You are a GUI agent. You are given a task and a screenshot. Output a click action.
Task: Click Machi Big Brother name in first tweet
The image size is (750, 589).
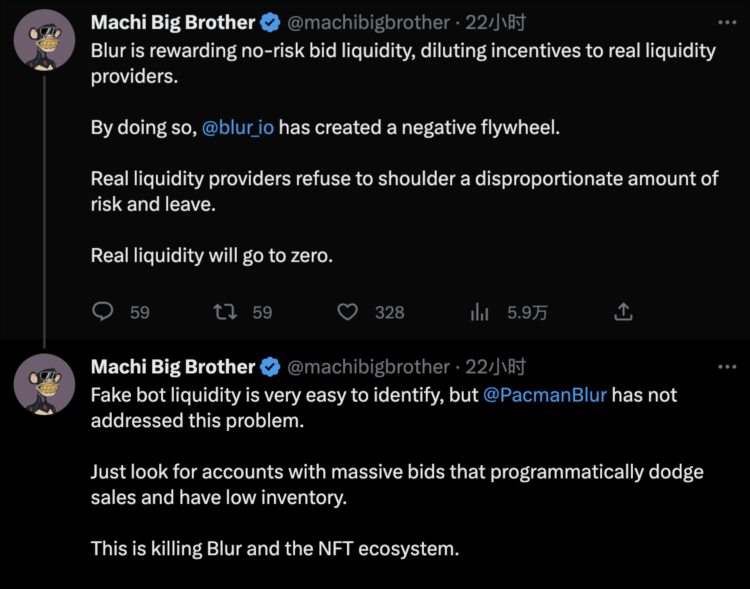[x=173, y=22]
